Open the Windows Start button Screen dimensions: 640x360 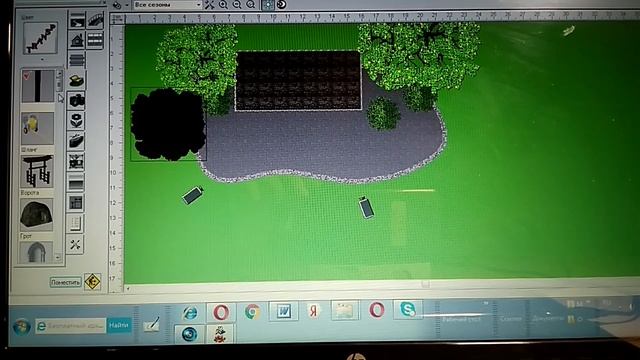click(x=21, y=327)
